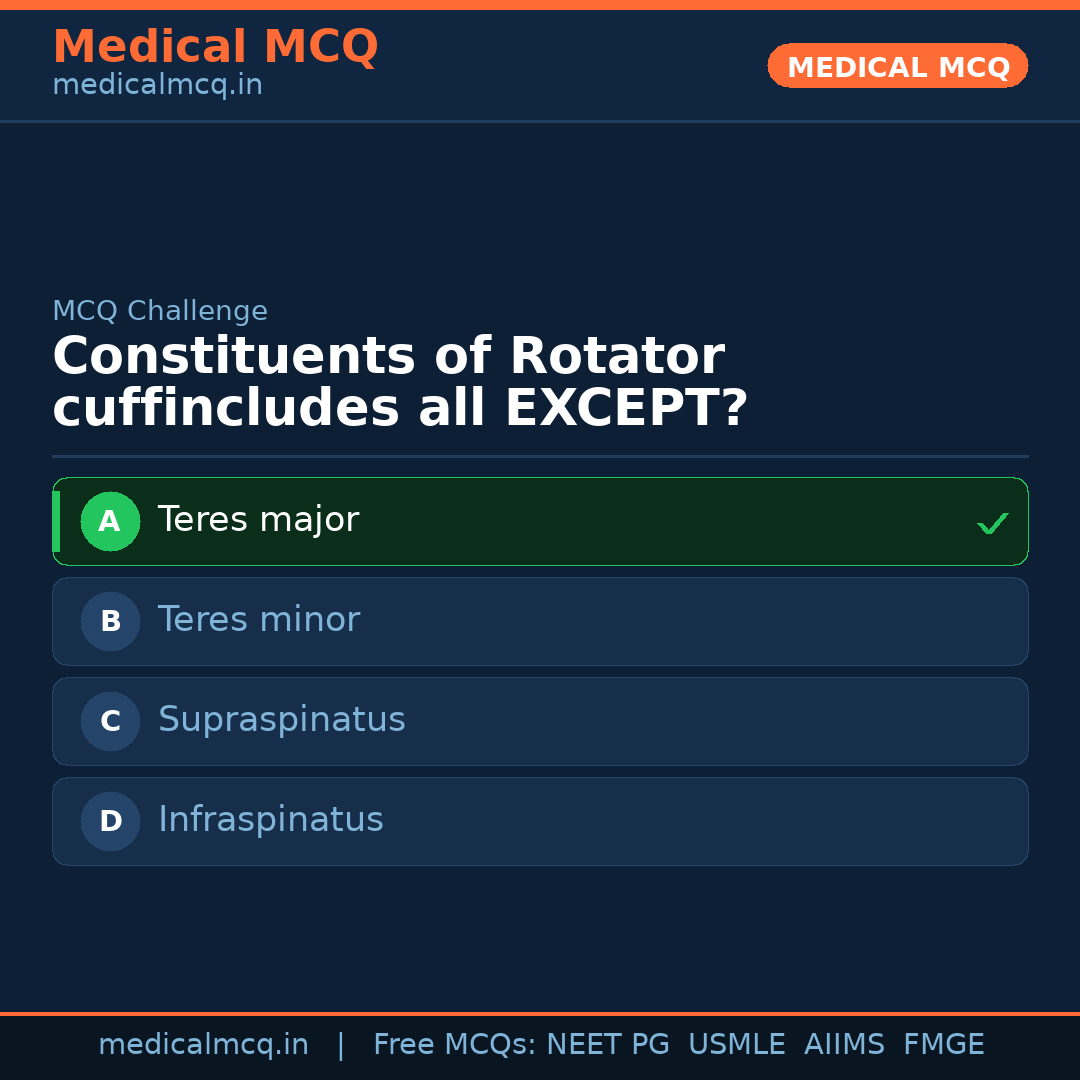Image resolution: width=1080 pixels, height=1080 pixels.
Task: Click the circular D badge on Infraspinatus
Action: (x=110, y=821)
